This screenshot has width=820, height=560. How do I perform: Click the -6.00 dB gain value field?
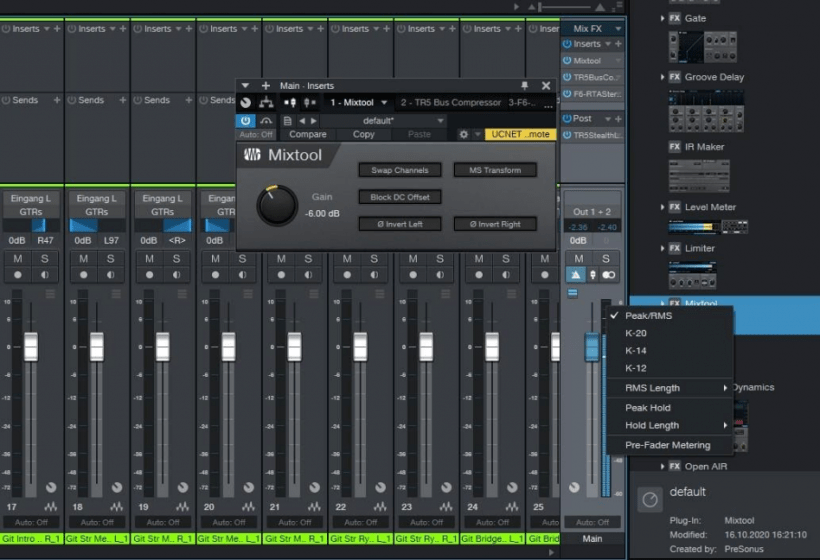pyautogui.click(x=322, y=214)
